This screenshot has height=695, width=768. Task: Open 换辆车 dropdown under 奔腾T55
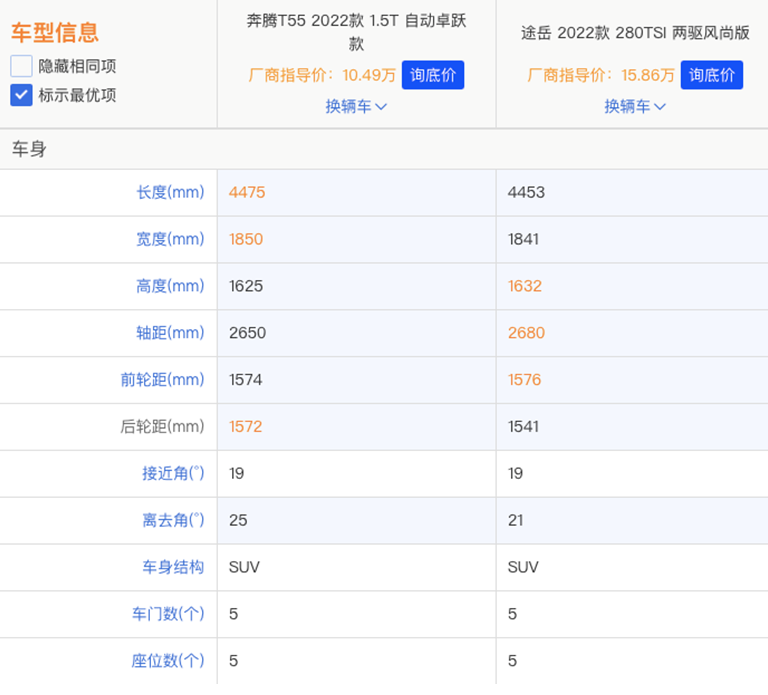pyautogui.click(x=356, y=106)
